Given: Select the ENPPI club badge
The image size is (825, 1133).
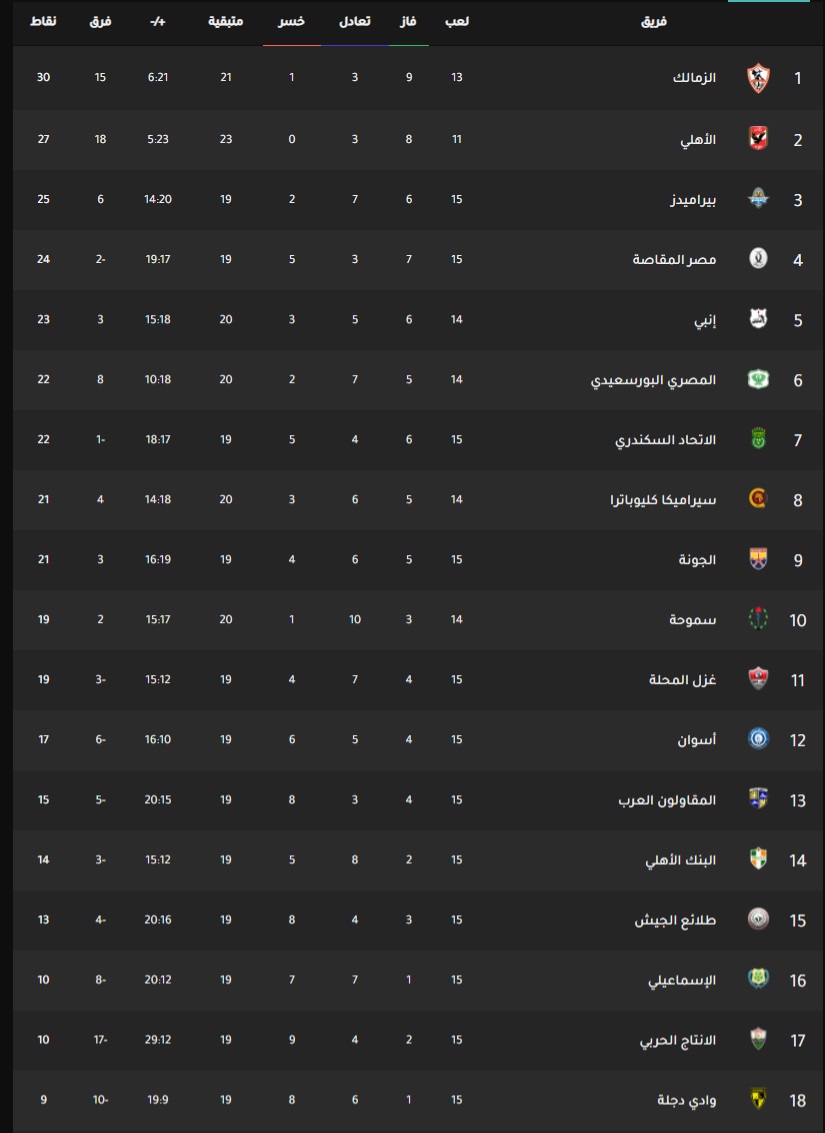Looking at the screenshot, I should coord(758,319).
